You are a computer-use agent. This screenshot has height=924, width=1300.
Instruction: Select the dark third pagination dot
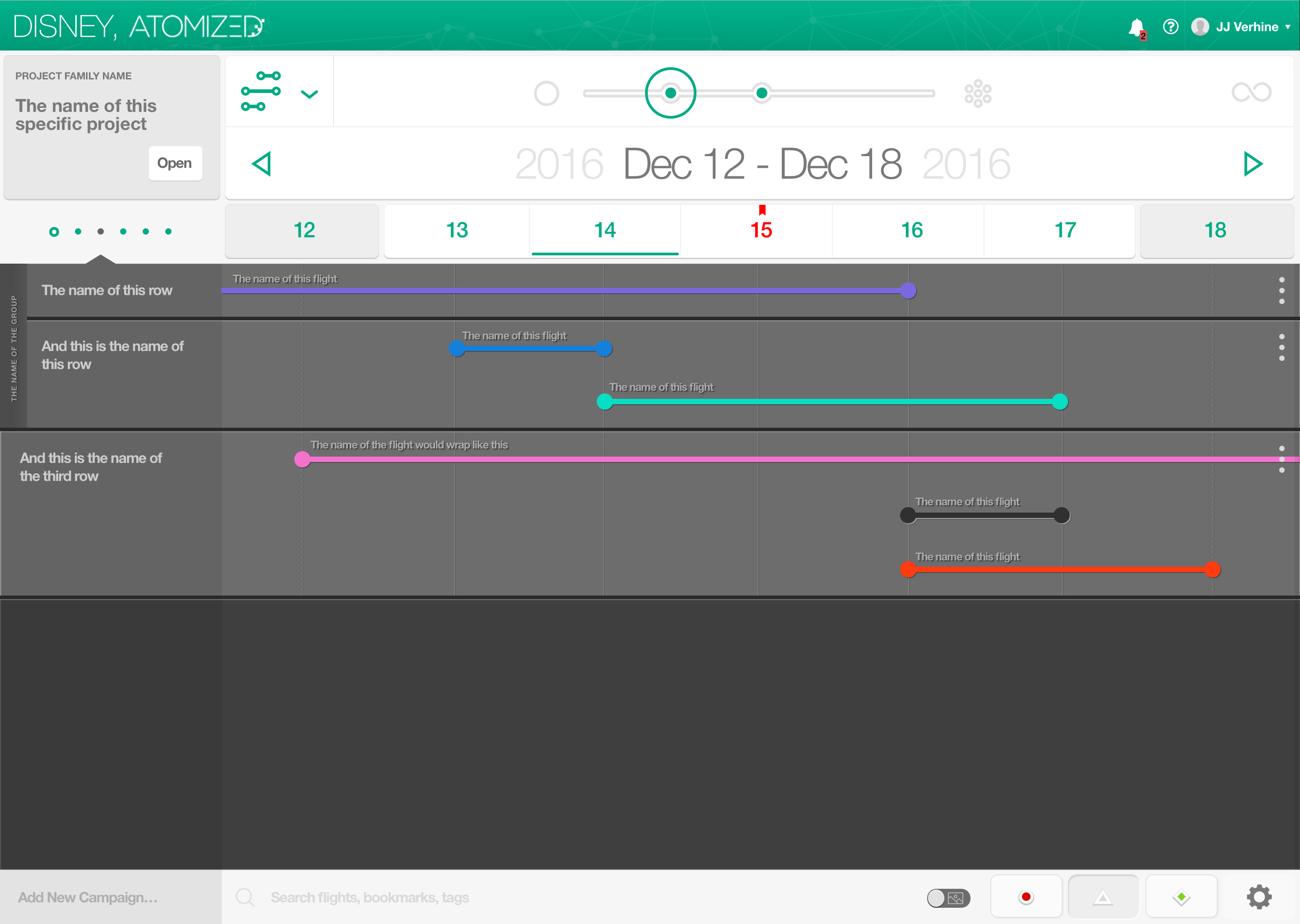tap(101, 231)
